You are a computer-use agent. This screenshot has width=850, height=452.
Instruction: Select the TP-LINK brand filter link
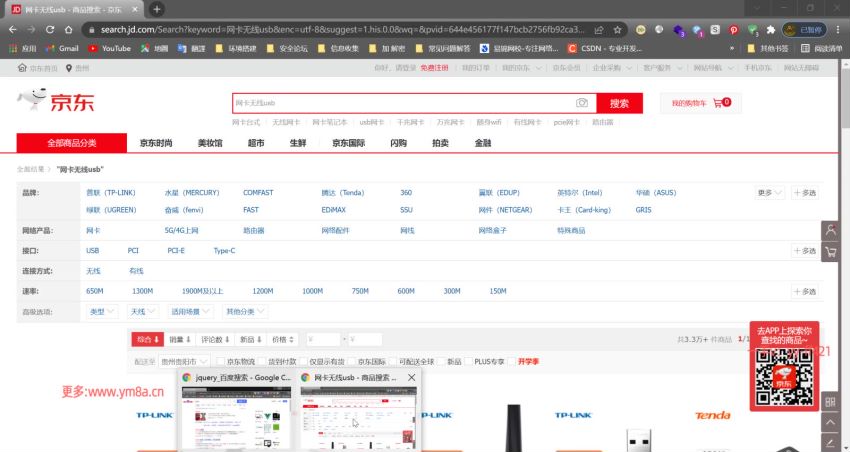110,193
